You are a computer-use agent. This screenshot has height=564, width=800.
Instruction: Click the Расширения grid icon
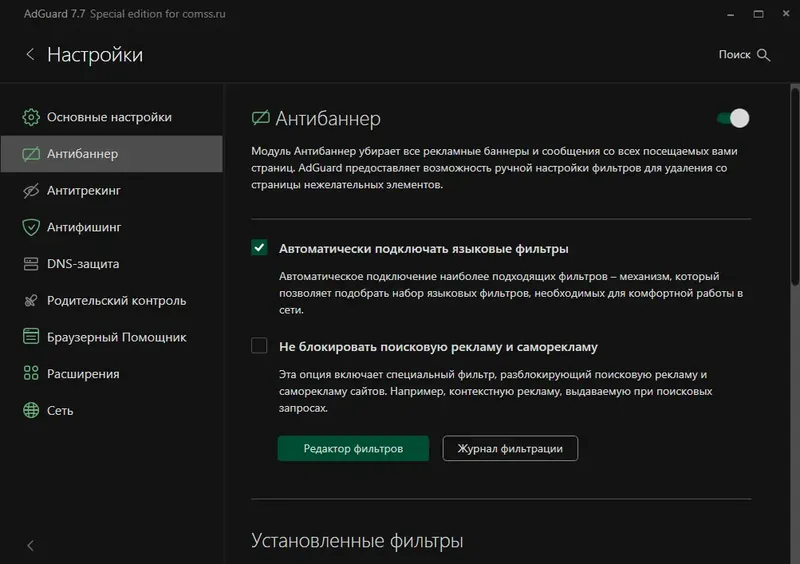31,374
